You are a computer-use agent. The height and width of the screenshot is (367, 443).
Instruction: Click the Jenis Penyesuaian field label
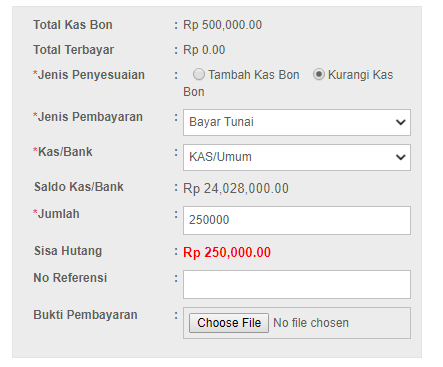point(89,75)
